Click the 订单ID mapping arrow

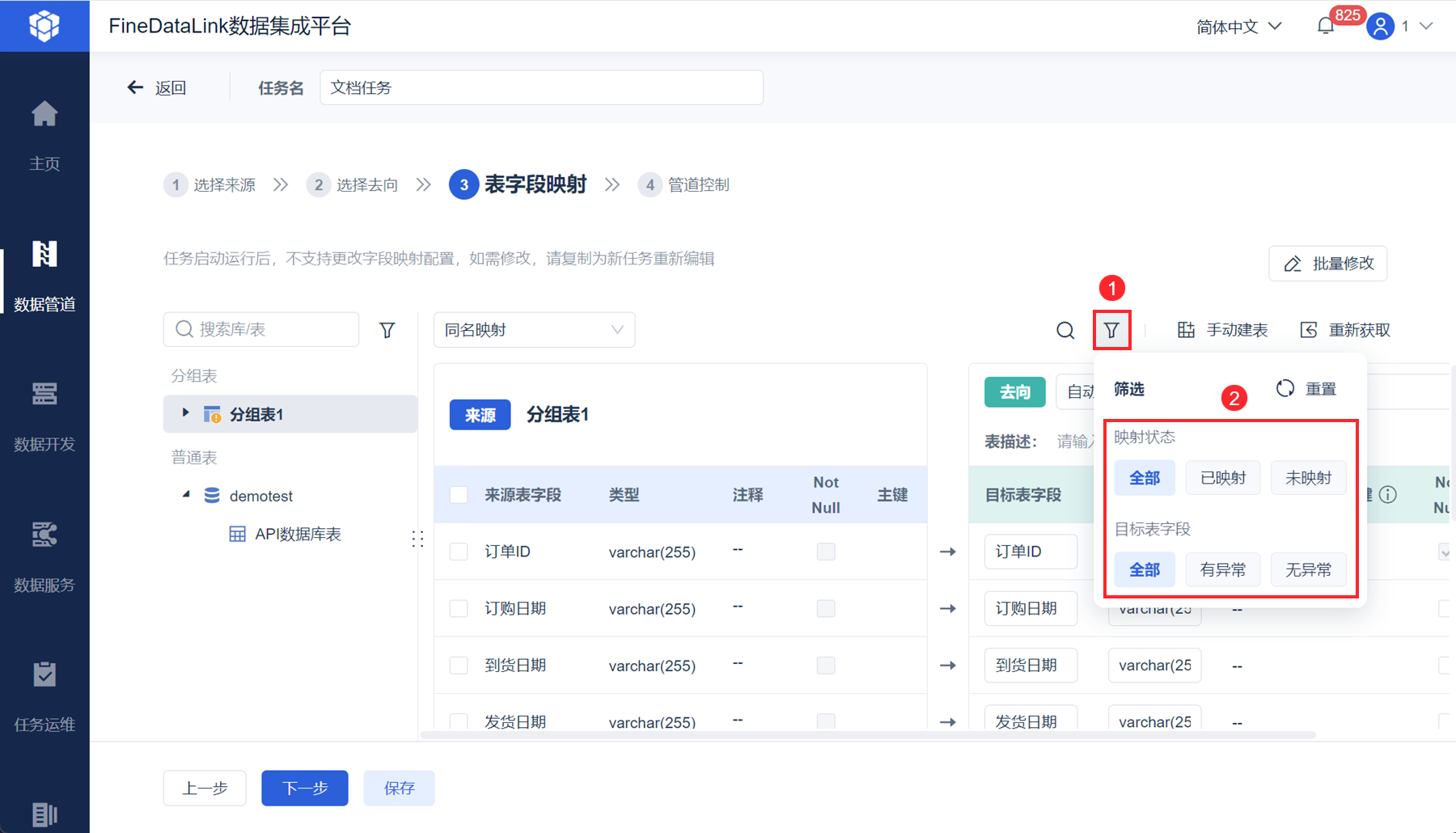click(948, 552)
